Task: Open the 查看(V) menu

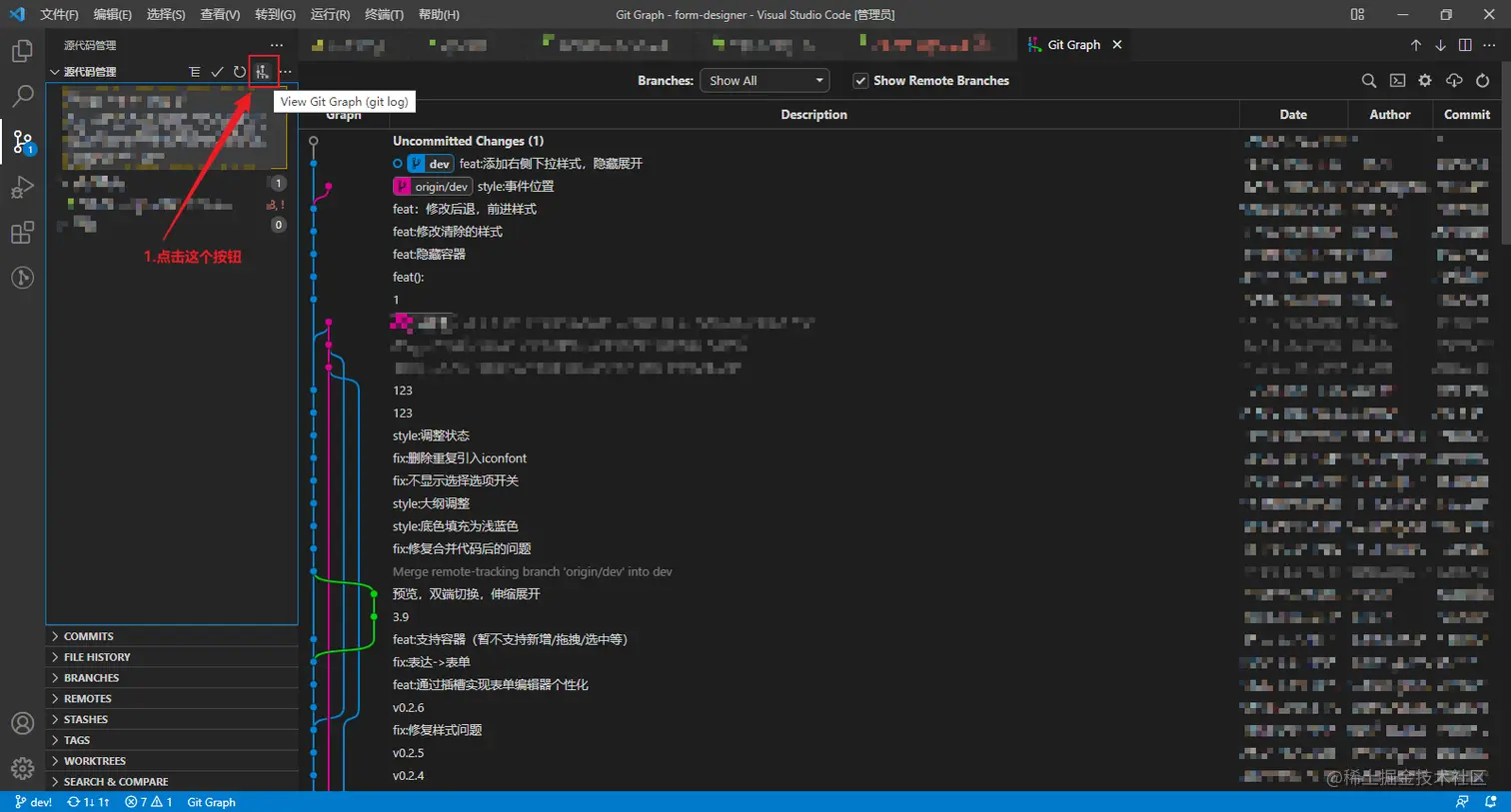Action: [x=220, y=15]
